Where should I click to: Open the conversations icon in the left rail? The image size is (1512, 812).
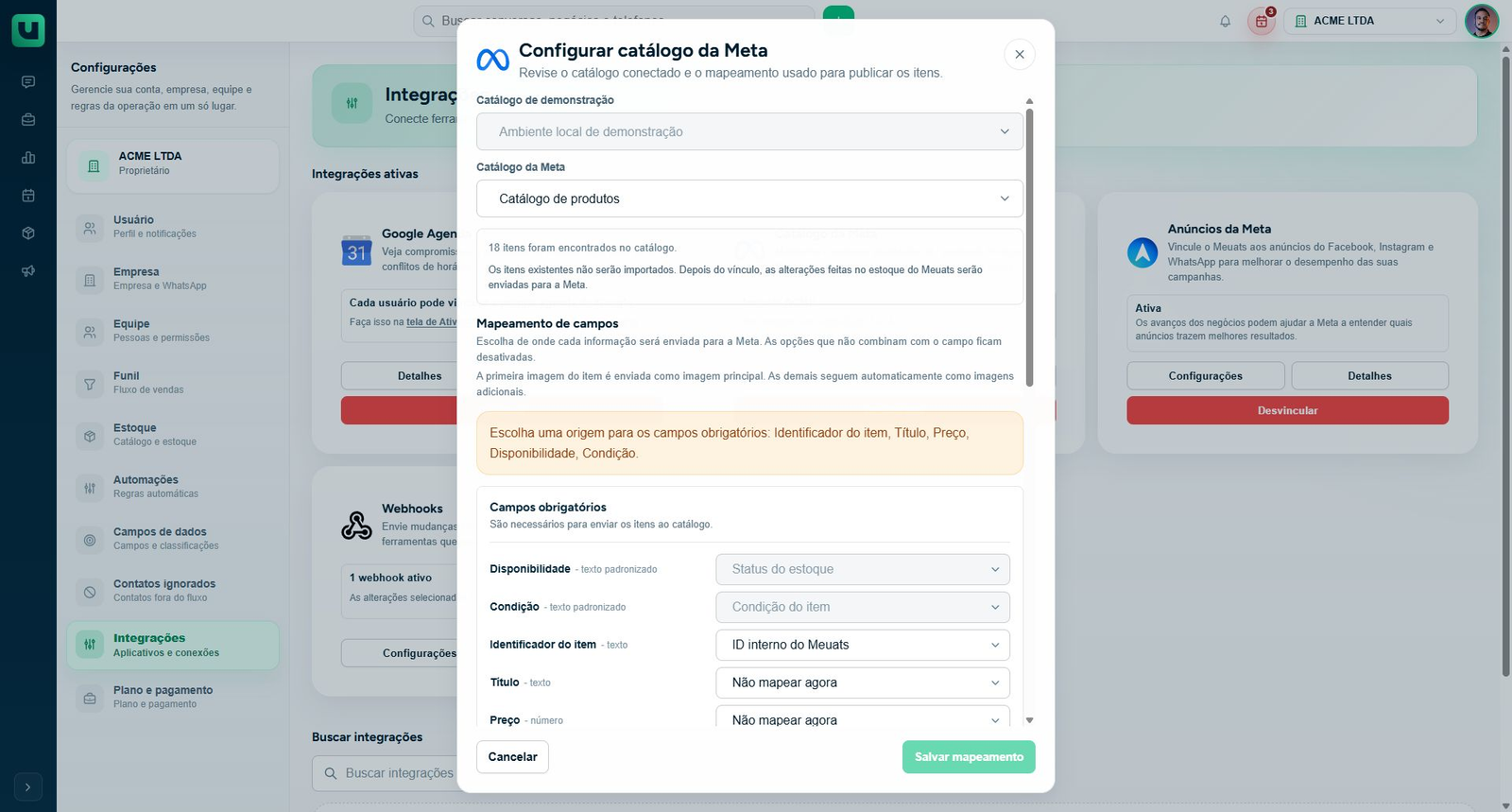(x=28, y=82)
